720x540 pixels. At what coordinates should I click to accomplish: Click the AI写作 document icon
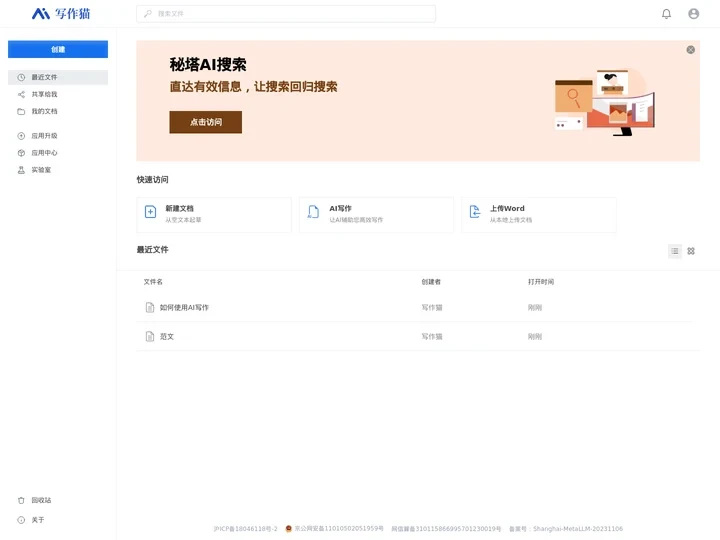(x=313, y=212)
